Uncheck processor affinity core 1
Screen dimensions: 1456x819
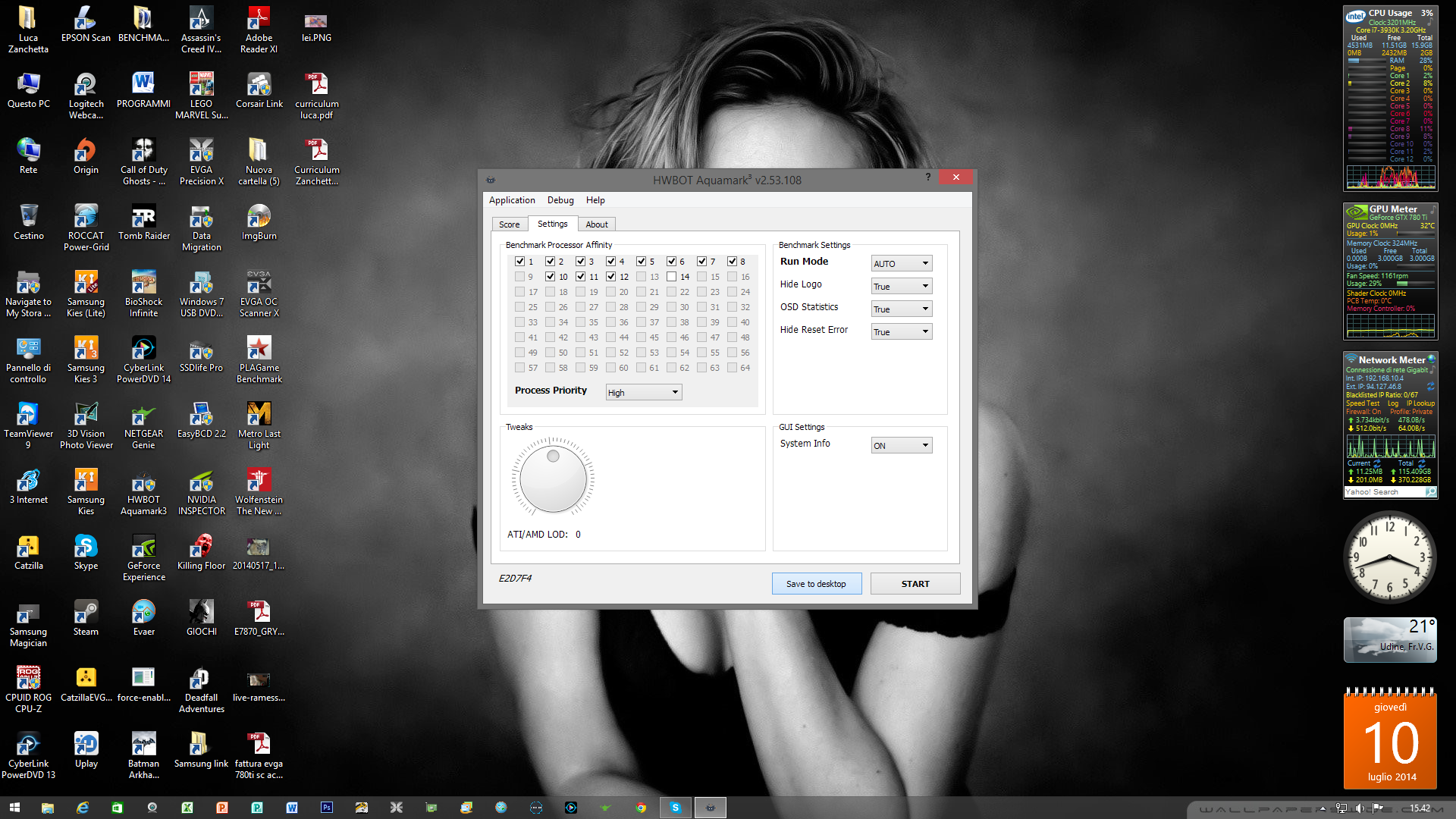pos(519,262)
